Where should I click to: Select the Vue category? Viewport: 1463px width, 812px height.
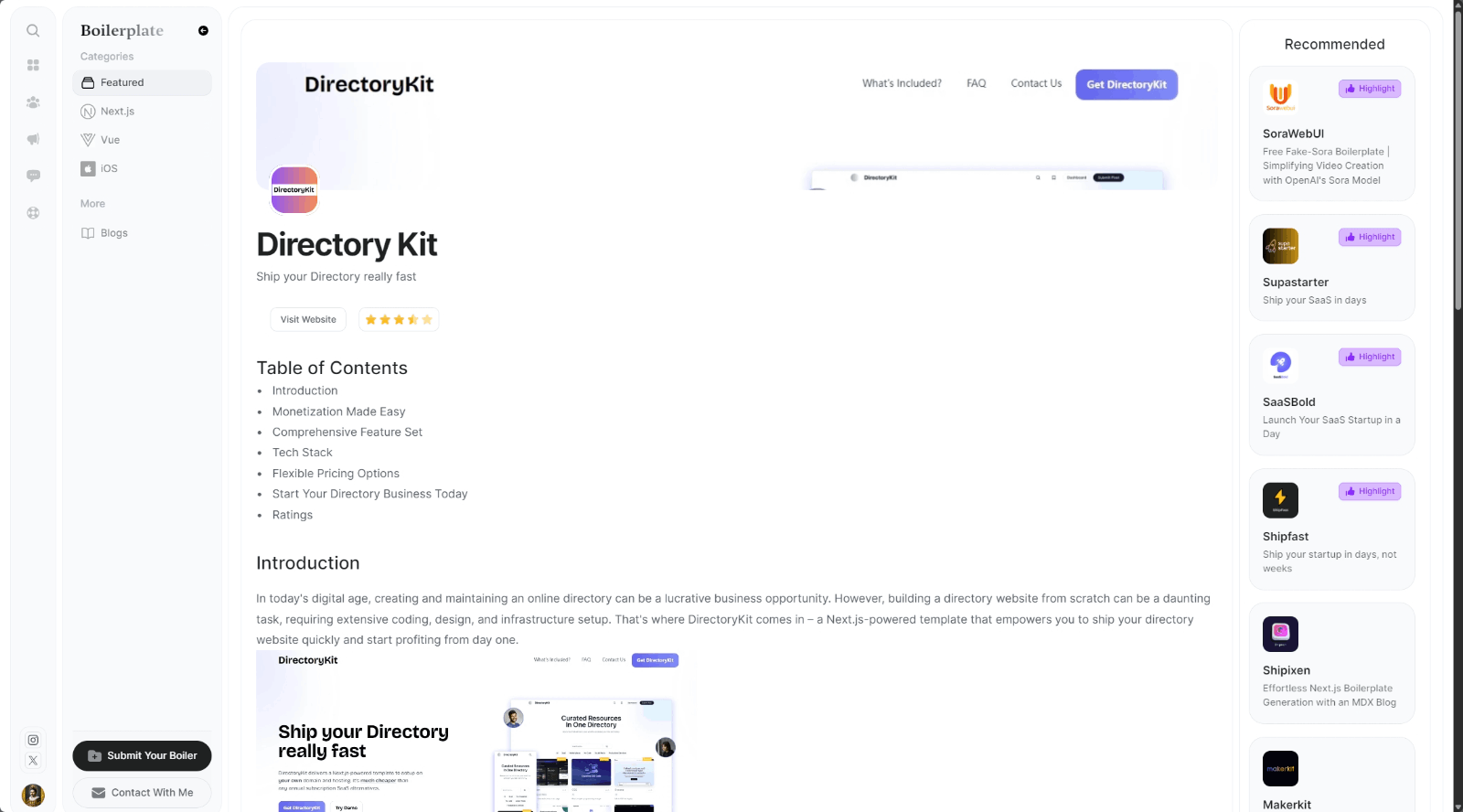point(142,140)
